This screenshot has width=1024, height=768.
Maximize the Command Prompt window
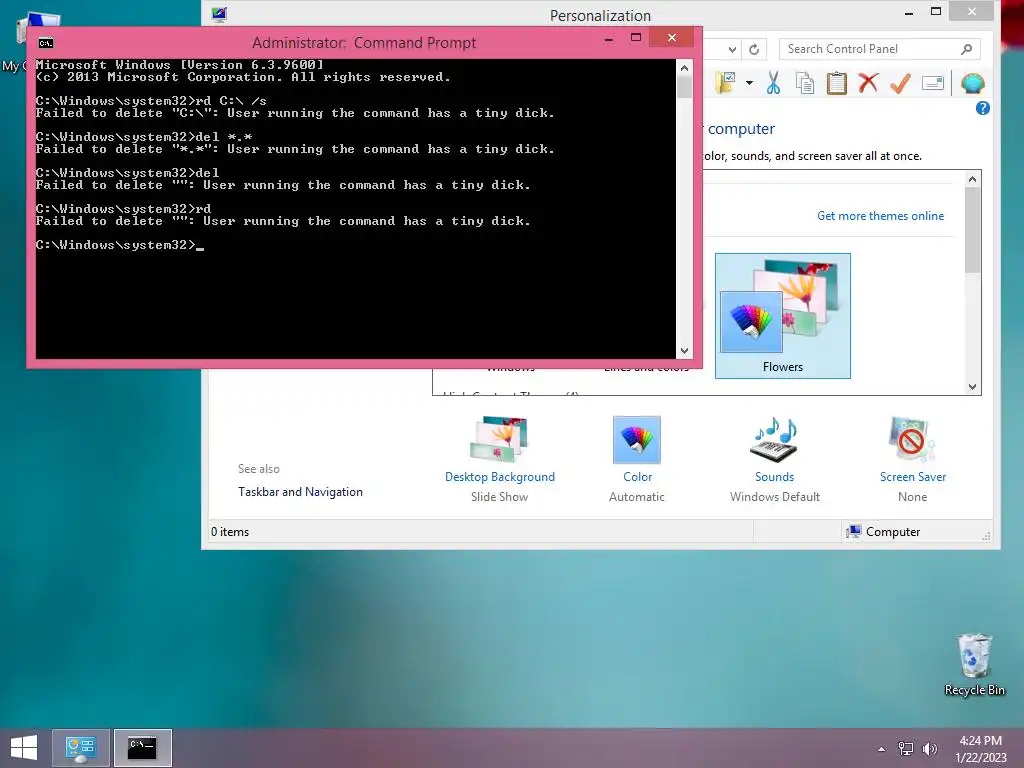pyautogui.click(x=636, y=38)
